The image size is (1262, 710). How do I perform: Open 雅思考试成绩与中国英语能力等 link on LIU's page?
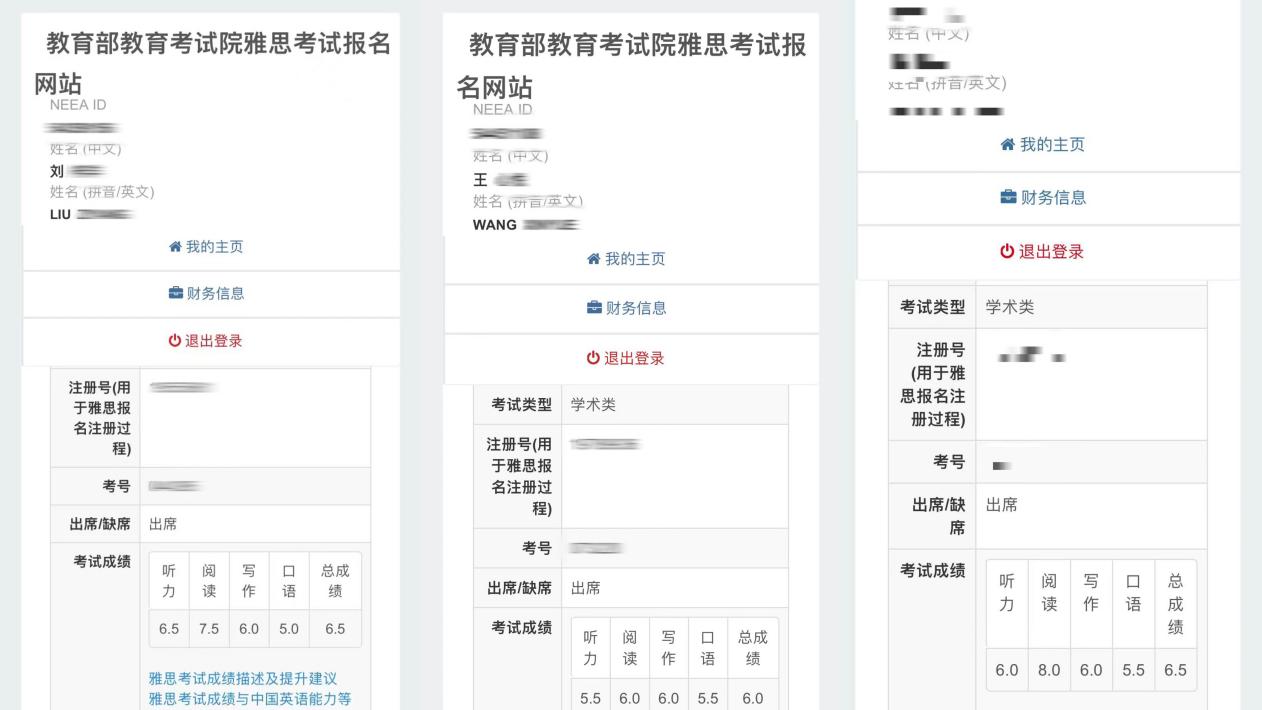[x=250, y=699]
